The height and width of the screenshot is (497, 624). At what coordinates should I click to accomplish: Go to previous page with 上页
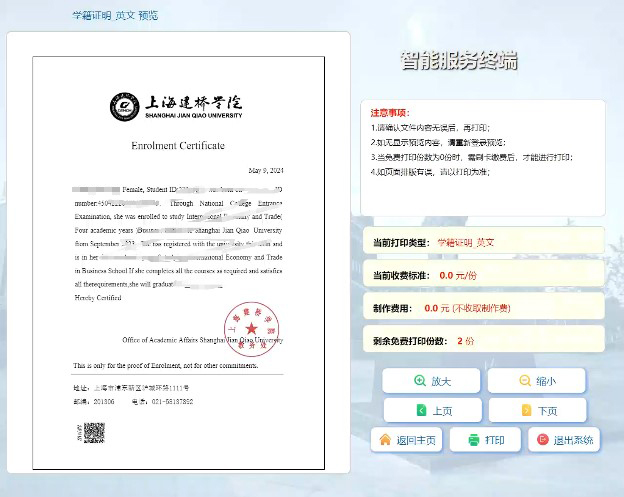[x=432, y=410]
